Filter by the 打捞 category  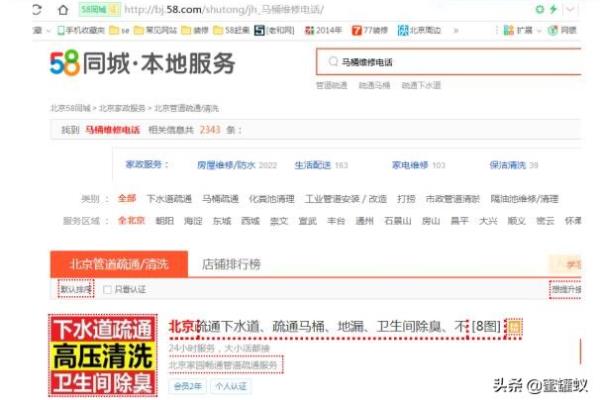406,199
